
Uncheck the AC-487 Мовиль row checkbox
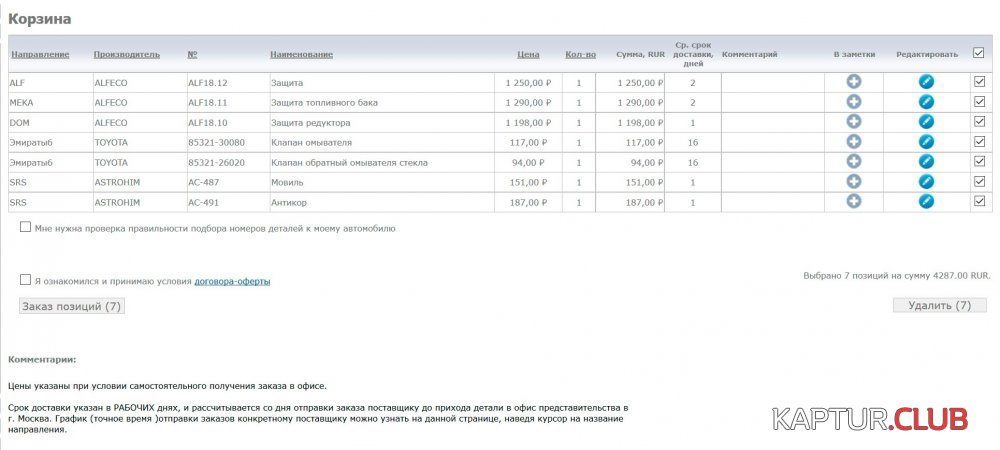(x=979, y=182)
